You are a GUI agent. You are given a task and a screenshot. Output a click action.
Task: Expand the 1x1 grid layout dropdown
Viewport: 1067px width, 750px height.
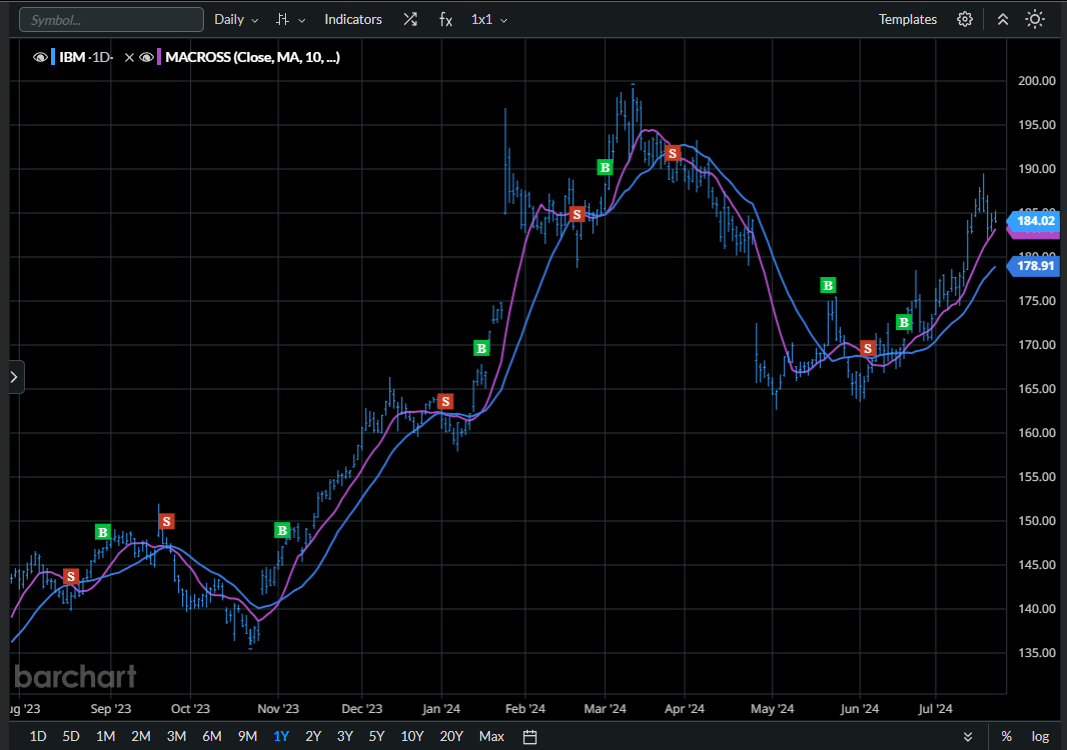pos(489,20)
